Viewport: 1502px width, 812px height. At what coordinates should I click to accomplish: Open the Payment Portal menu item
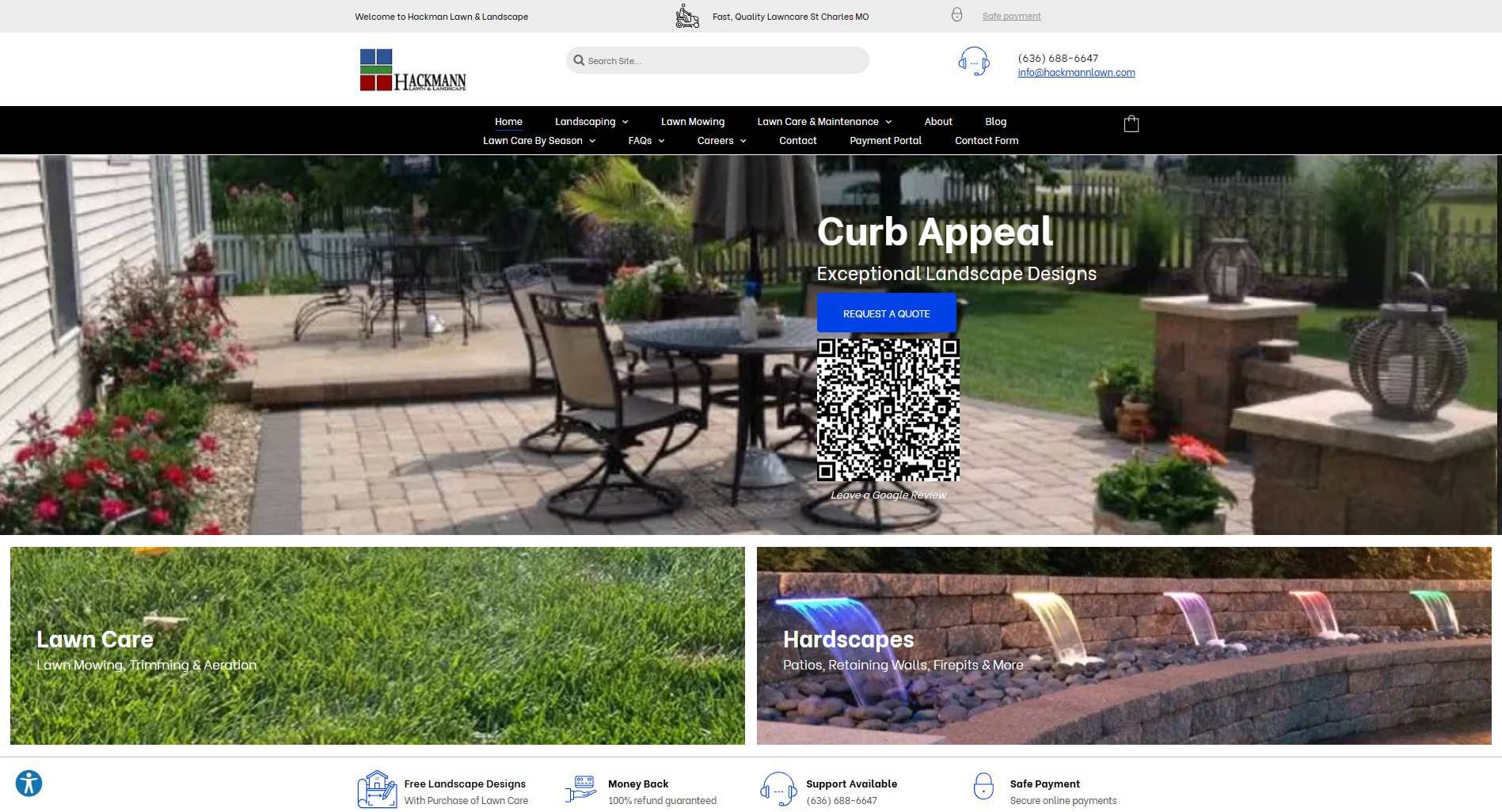coord(885,141)
